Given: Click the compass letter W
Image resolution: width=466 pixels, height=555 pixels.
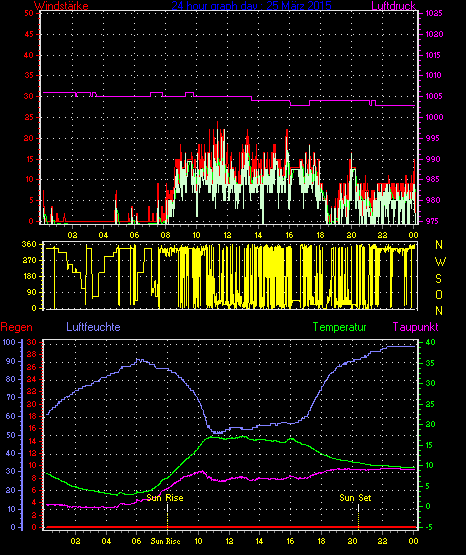Looking at the screenshot, I should 440,262.
